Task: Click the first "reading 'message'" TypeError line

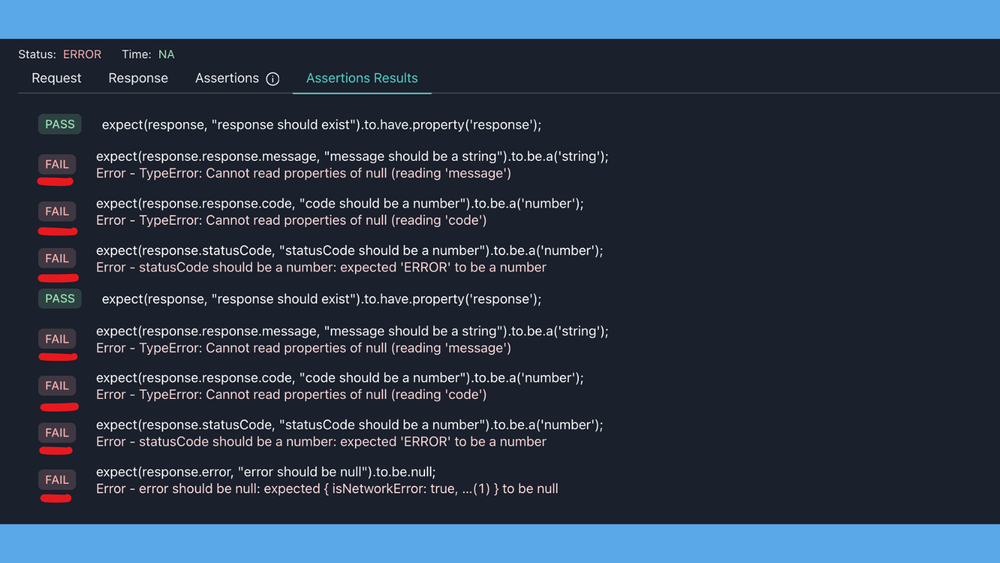Action: [x=303, y=173]
